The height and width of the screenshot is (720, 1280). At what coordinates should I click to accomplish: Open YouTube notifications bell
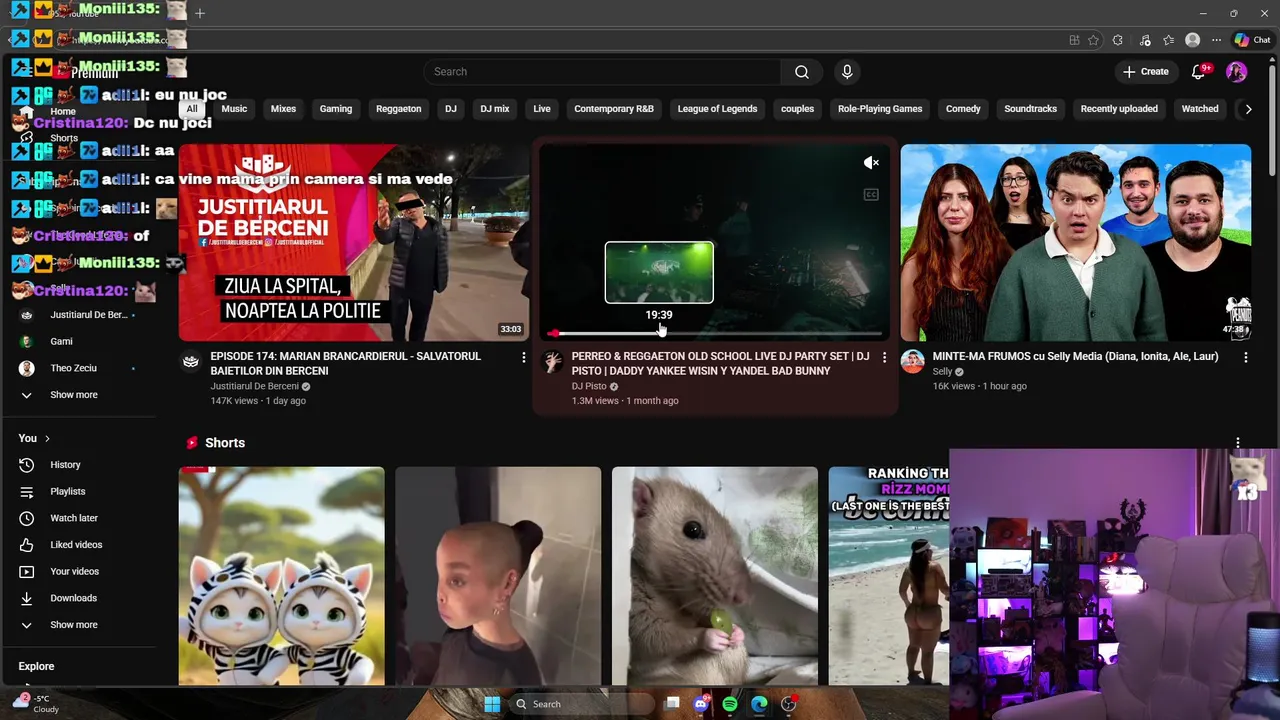[1198, 72]
